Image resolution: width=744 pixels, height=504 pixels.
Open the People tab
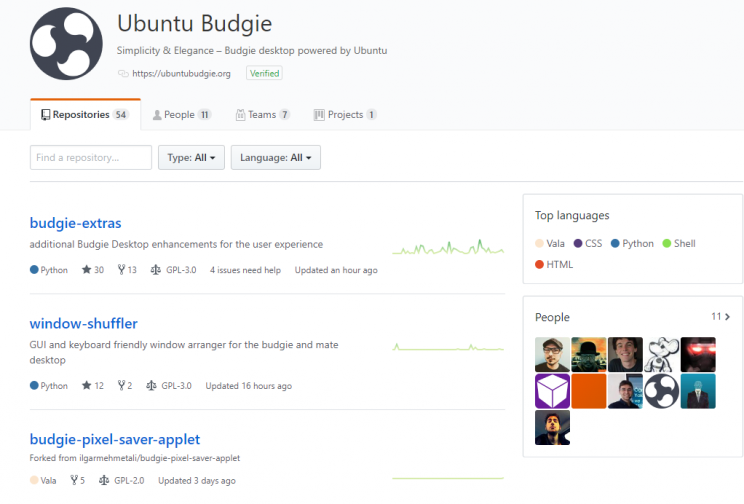coord(181,114)
